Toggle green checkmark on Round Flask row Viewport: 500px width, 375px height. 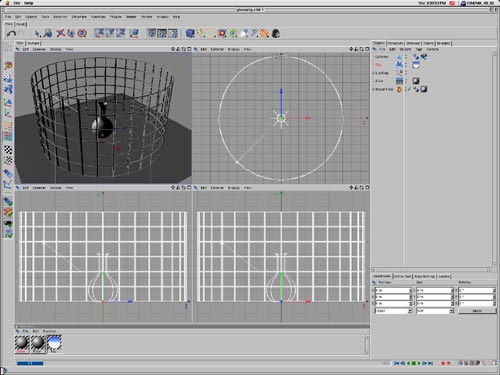point(410,89)
